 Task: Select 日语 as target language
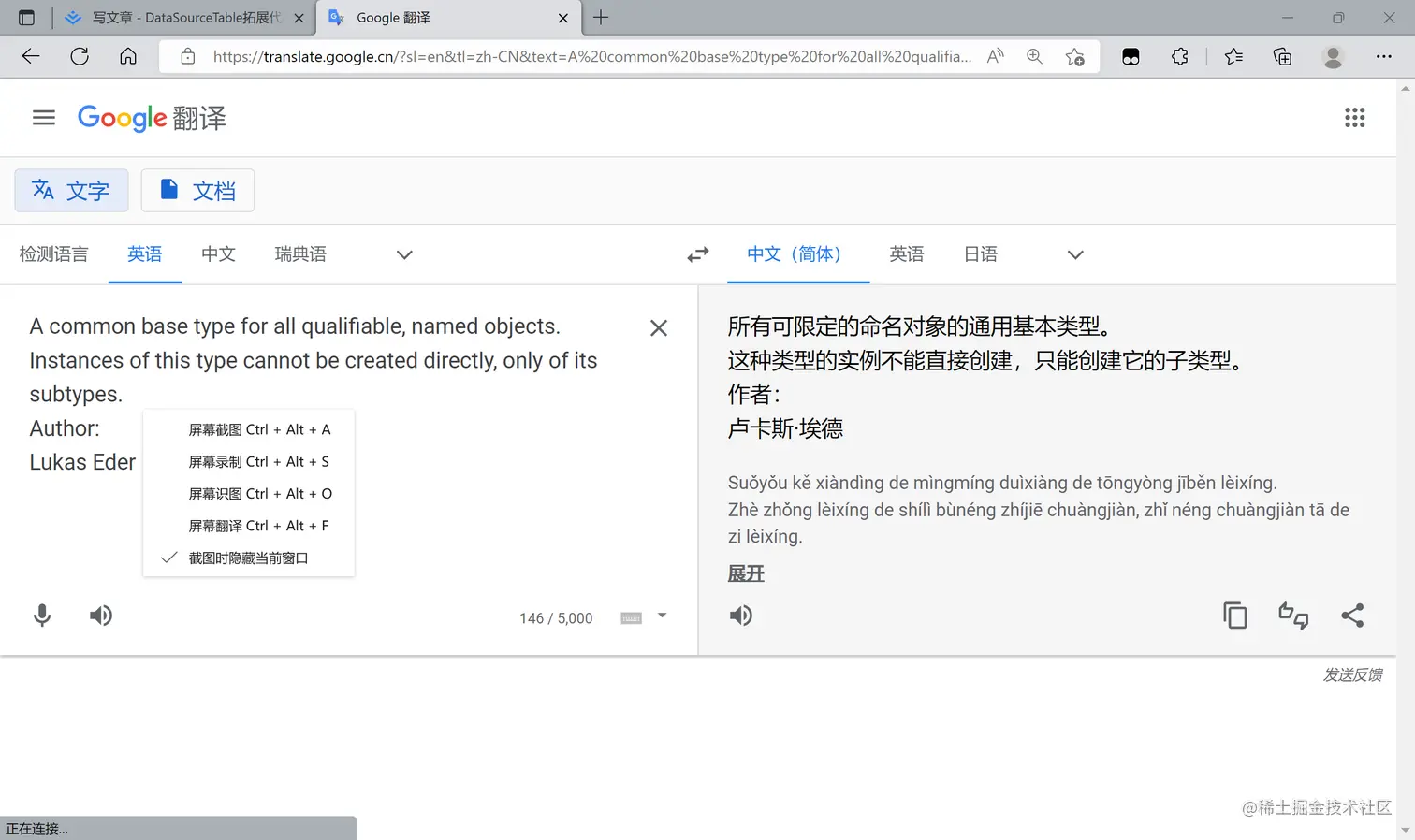tap(981, 254)
